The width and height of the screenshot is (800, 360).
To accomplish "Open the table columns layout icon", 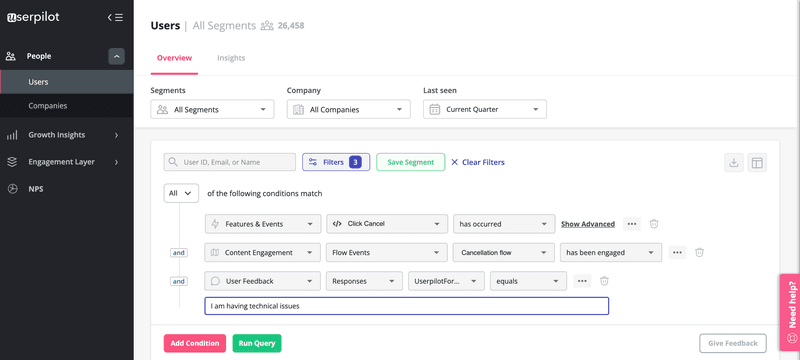I will [757, 163].
